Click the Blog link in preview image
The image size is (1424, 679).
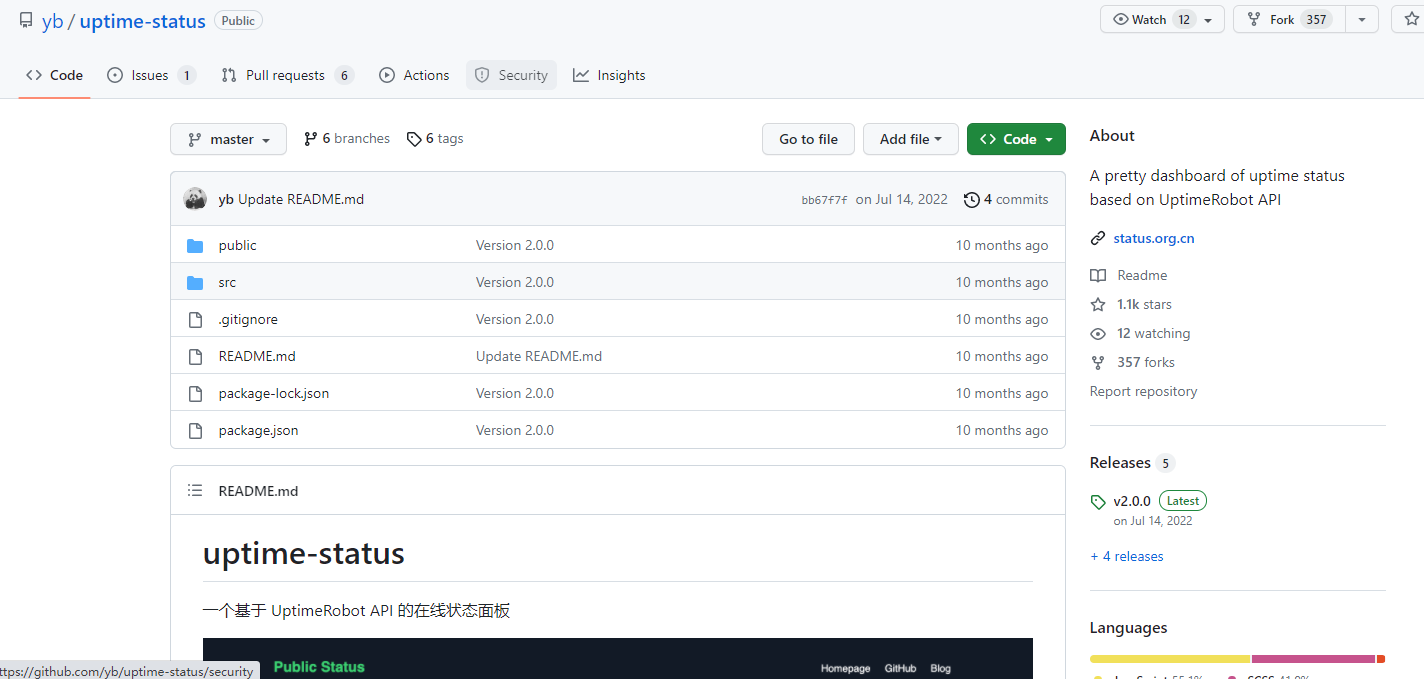pos(940,668)
